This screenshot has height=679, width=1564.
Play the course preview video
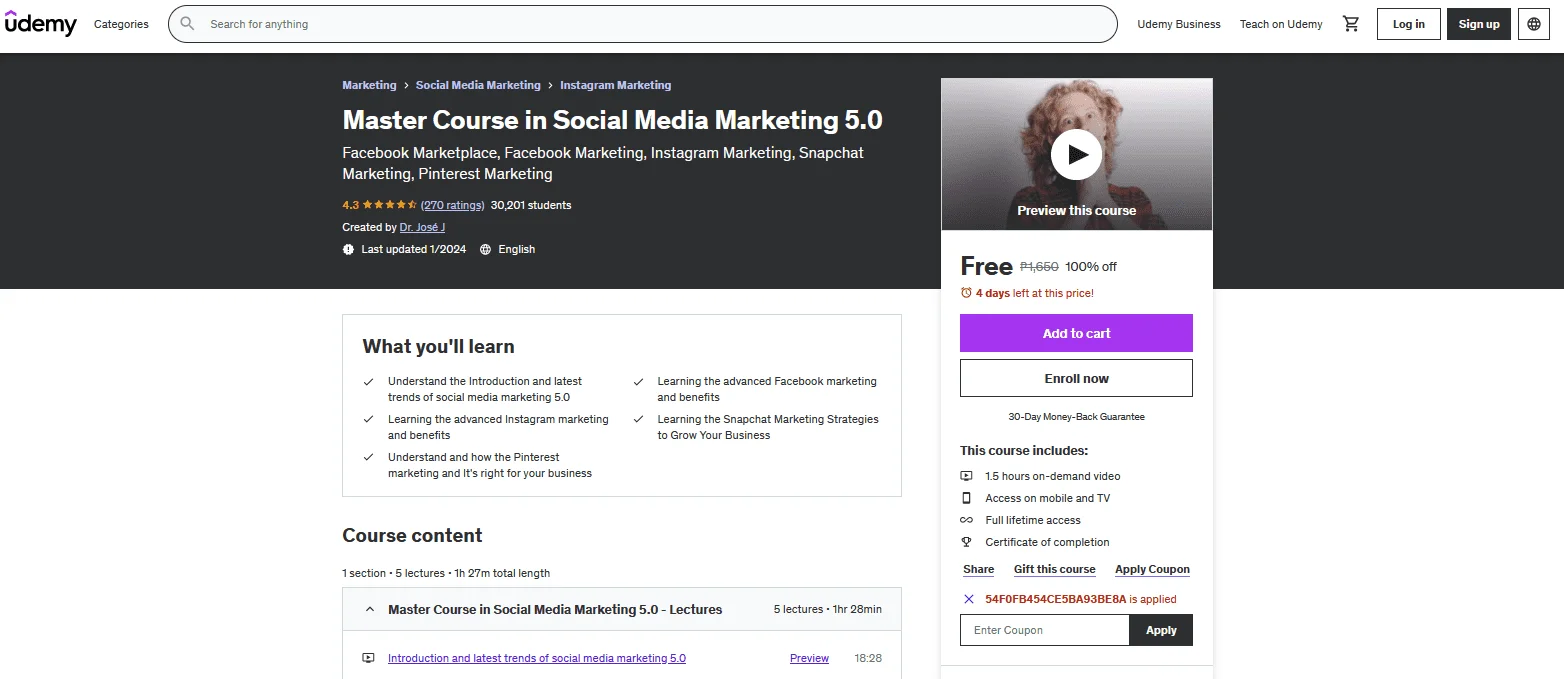1076,154
